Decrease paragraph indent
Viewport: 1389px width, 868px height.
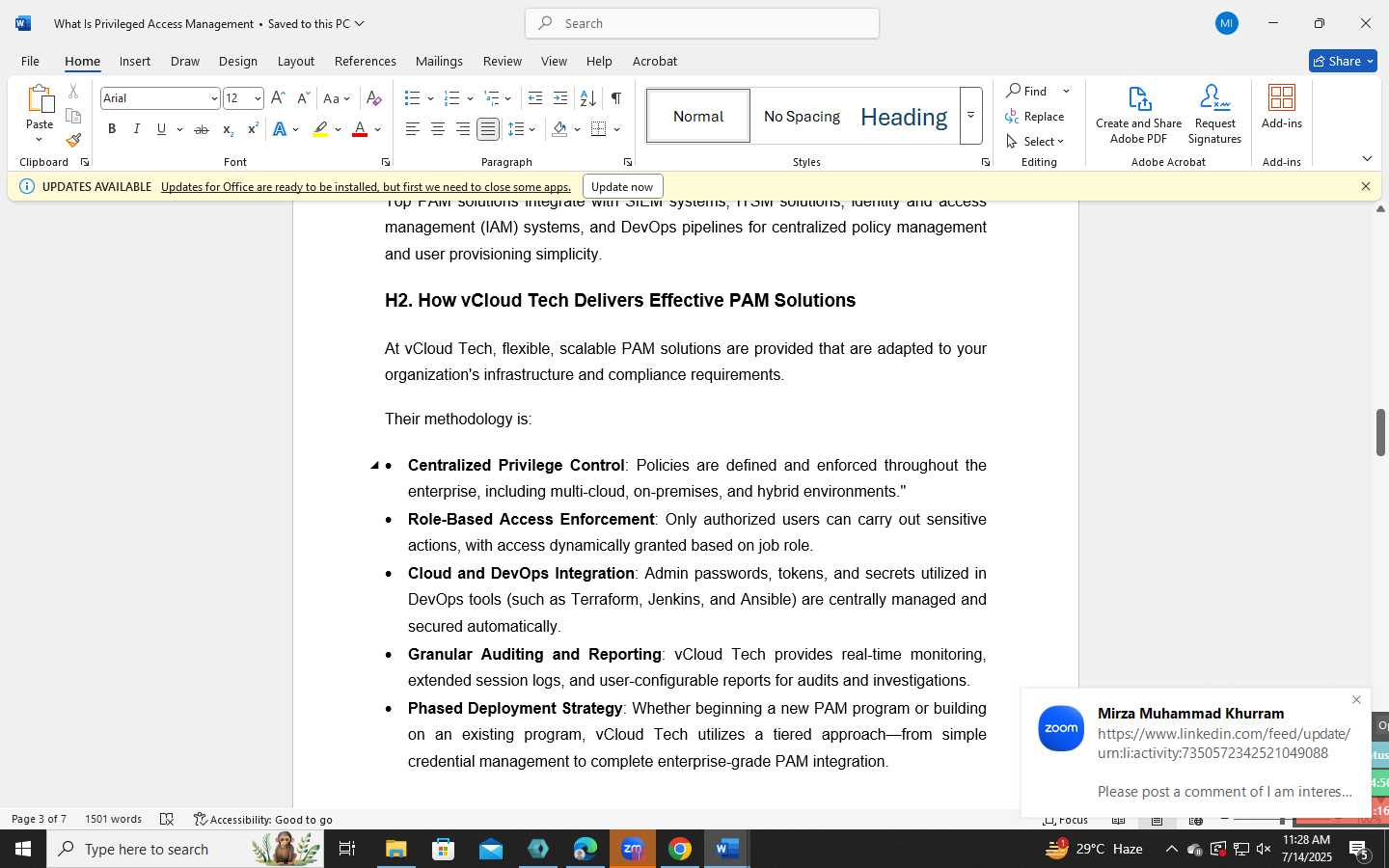coord(535,98)
